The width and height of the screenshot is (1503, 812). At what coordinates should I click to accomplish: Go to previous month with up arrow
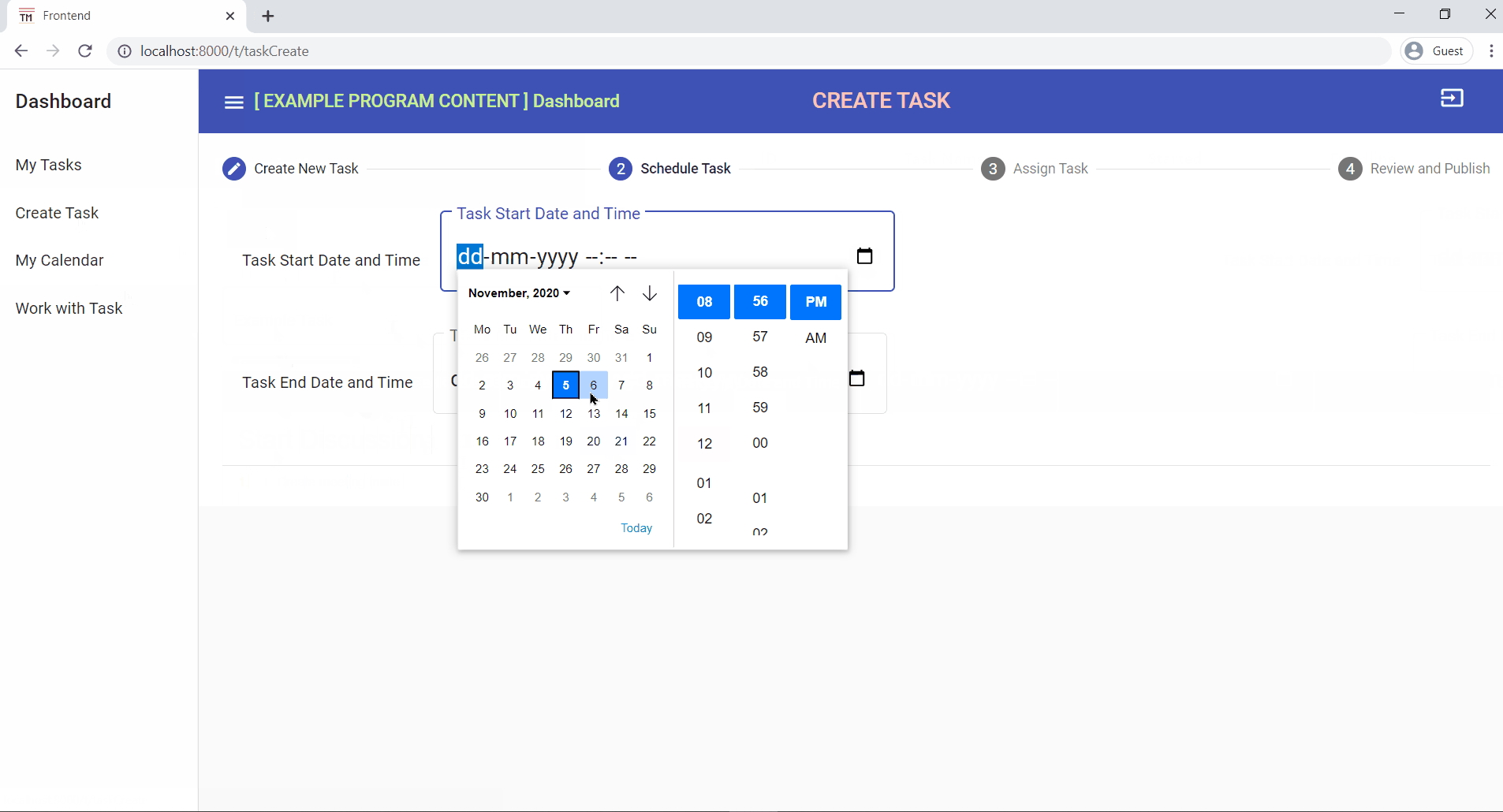click(617, 294)
